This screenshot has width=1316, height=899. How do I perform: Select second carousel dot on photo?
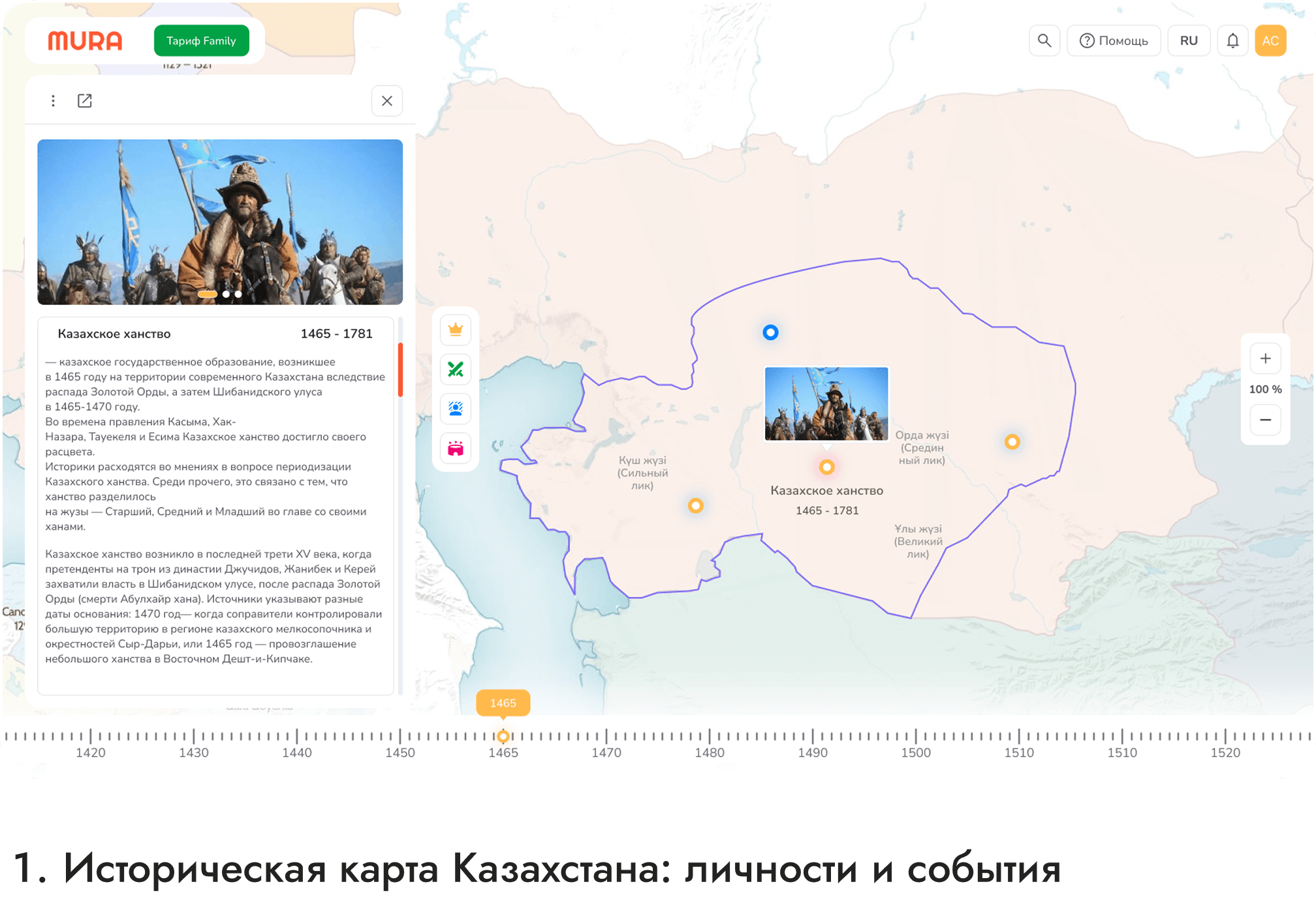226,294
